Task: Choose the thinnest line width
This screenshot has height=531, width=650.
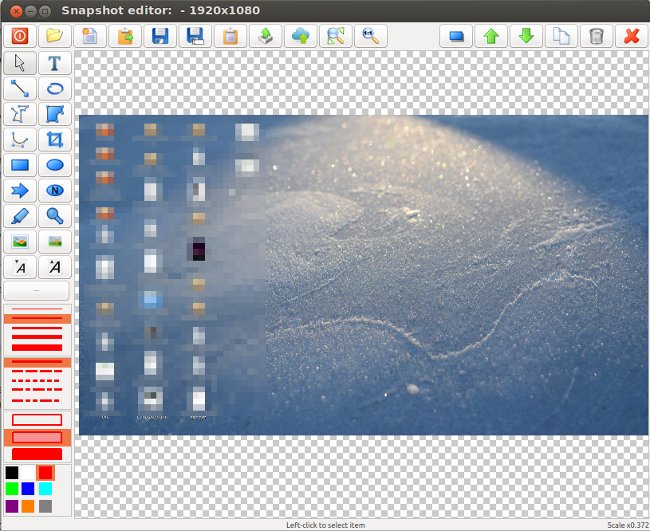Action: click(37, 309)
